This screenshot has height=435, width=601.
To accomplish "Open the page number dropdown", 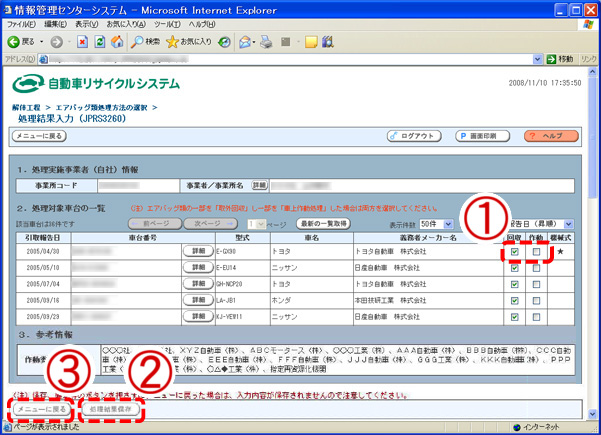I will 256,224.
